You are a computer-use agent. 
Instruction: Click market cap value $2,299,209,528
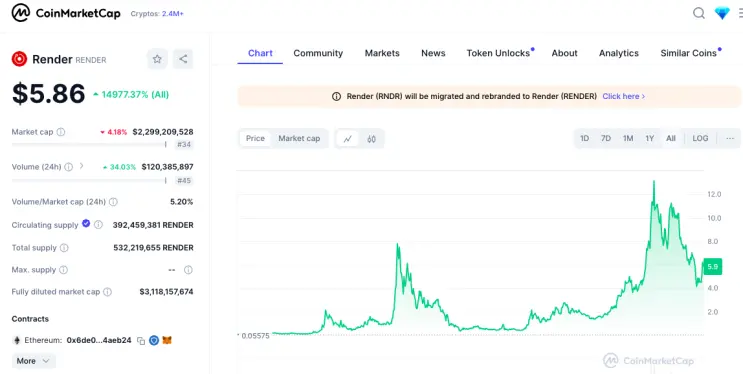pos(163,132)
